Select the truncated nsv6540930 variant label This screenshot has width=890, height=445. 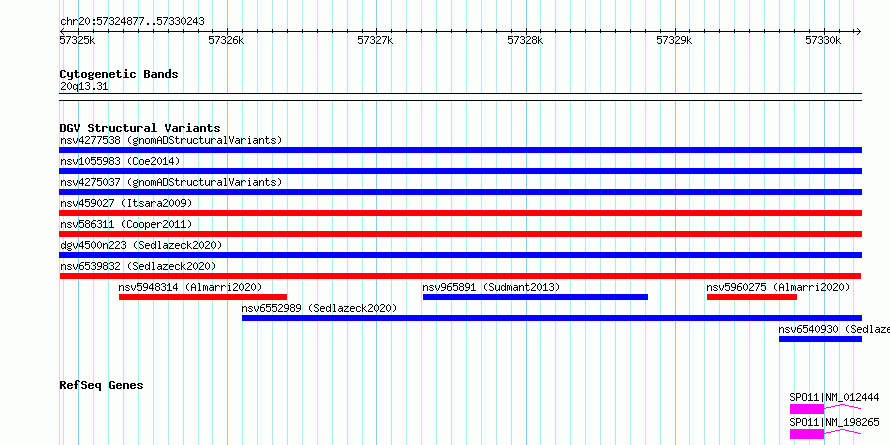(x=834, y=329)
